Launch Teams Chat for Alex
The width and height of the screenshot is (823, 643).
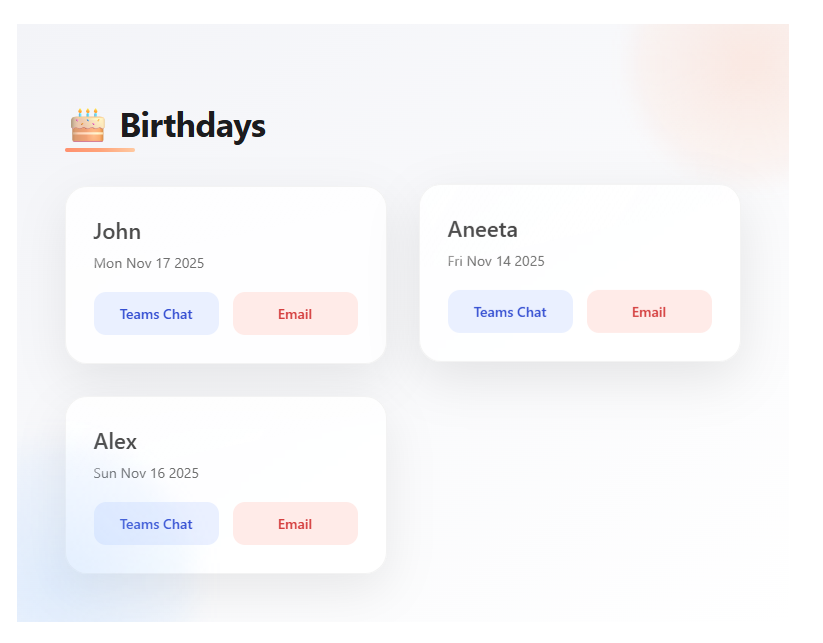[x=156, y=524]
